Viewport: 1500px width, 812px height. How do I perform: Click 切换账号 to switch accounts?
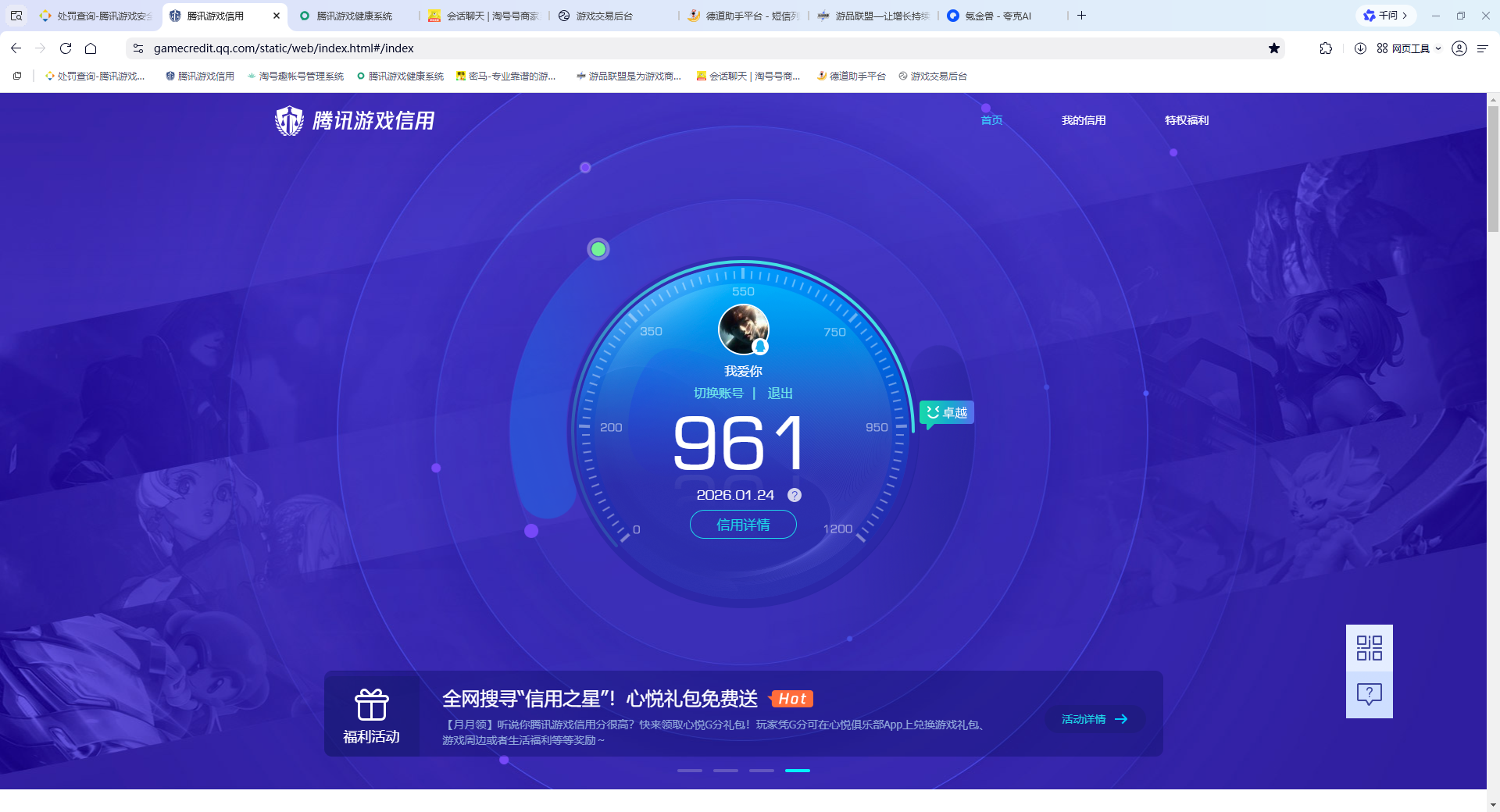720,393
